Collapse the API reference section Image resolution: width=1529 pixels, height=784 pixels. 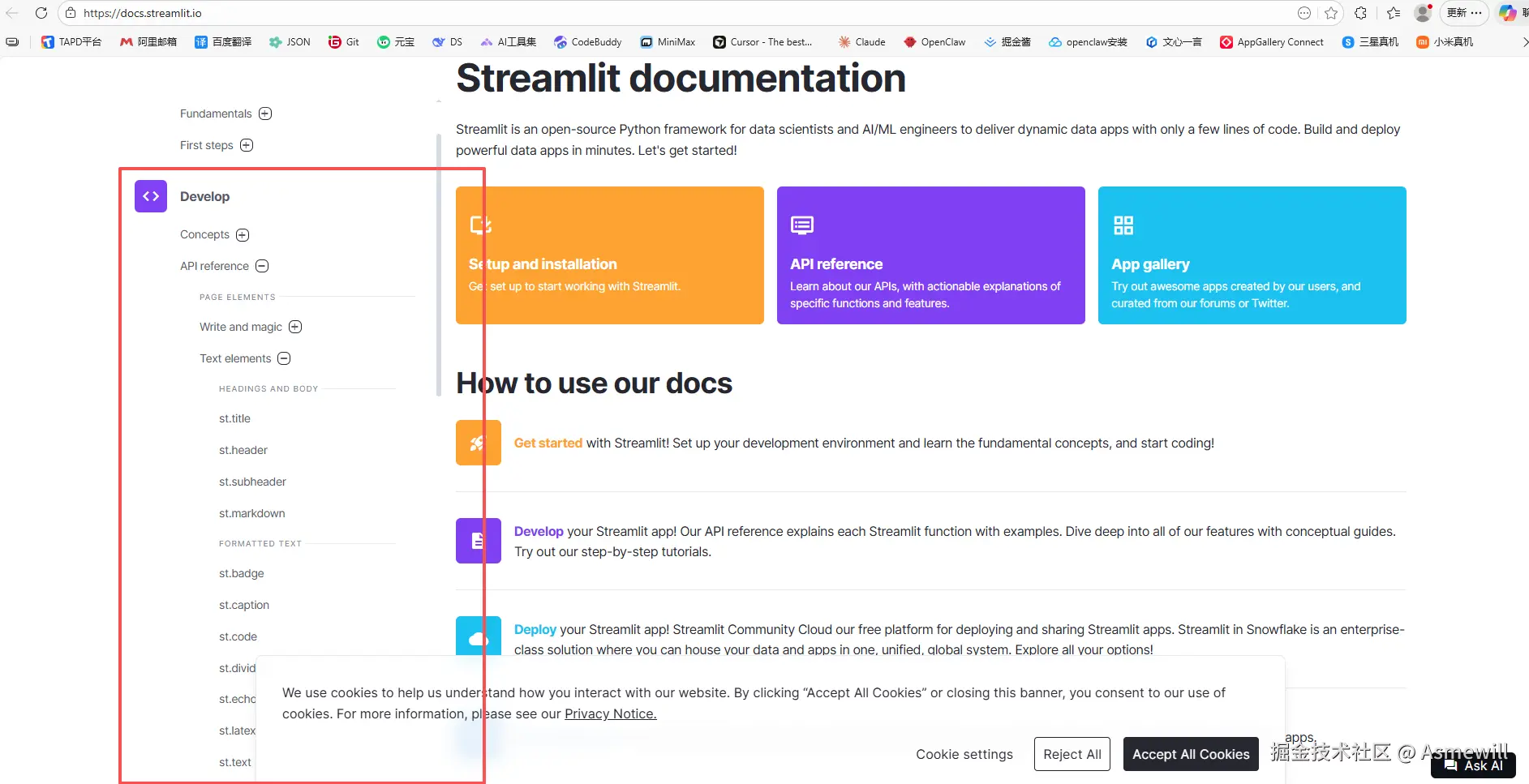tap(262, 266)
